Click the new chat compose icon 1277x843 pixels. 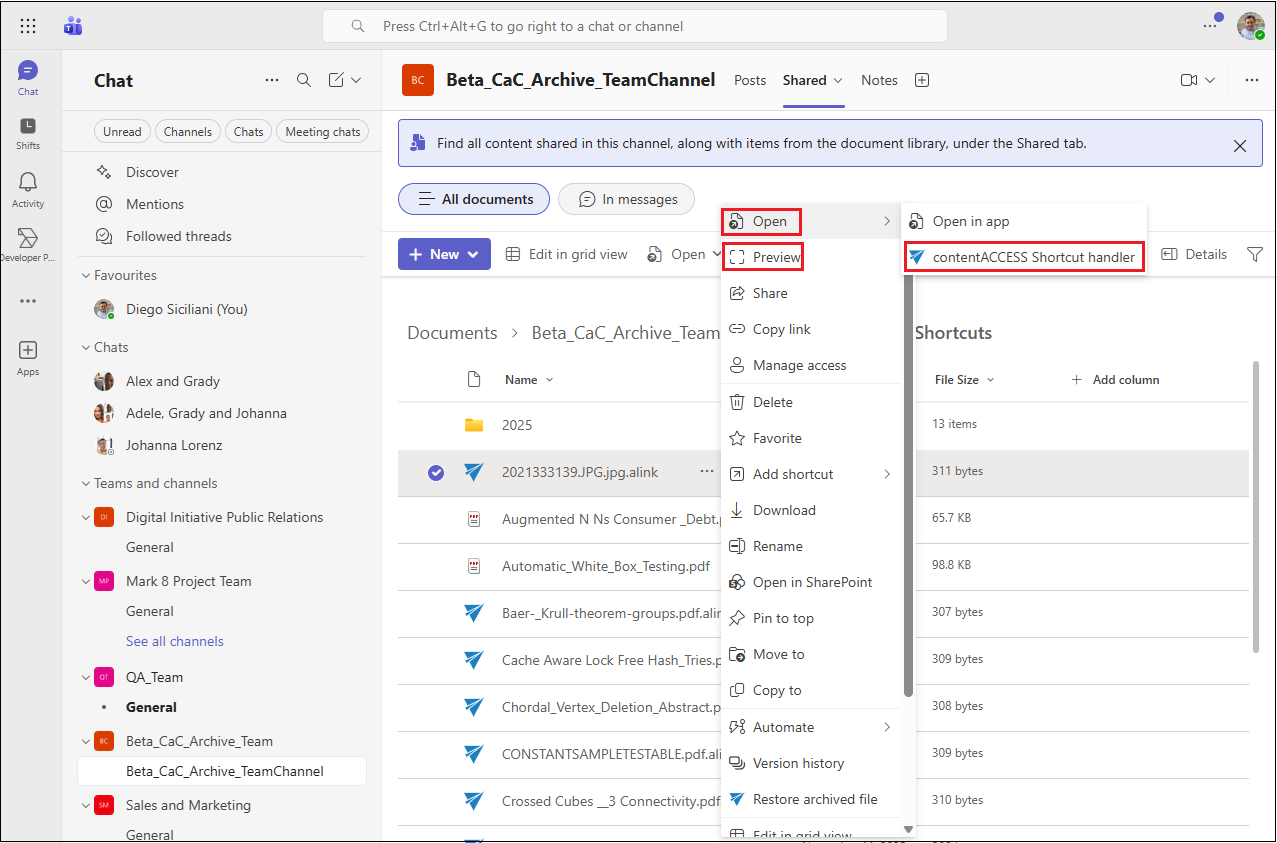[x=337, y=81]
